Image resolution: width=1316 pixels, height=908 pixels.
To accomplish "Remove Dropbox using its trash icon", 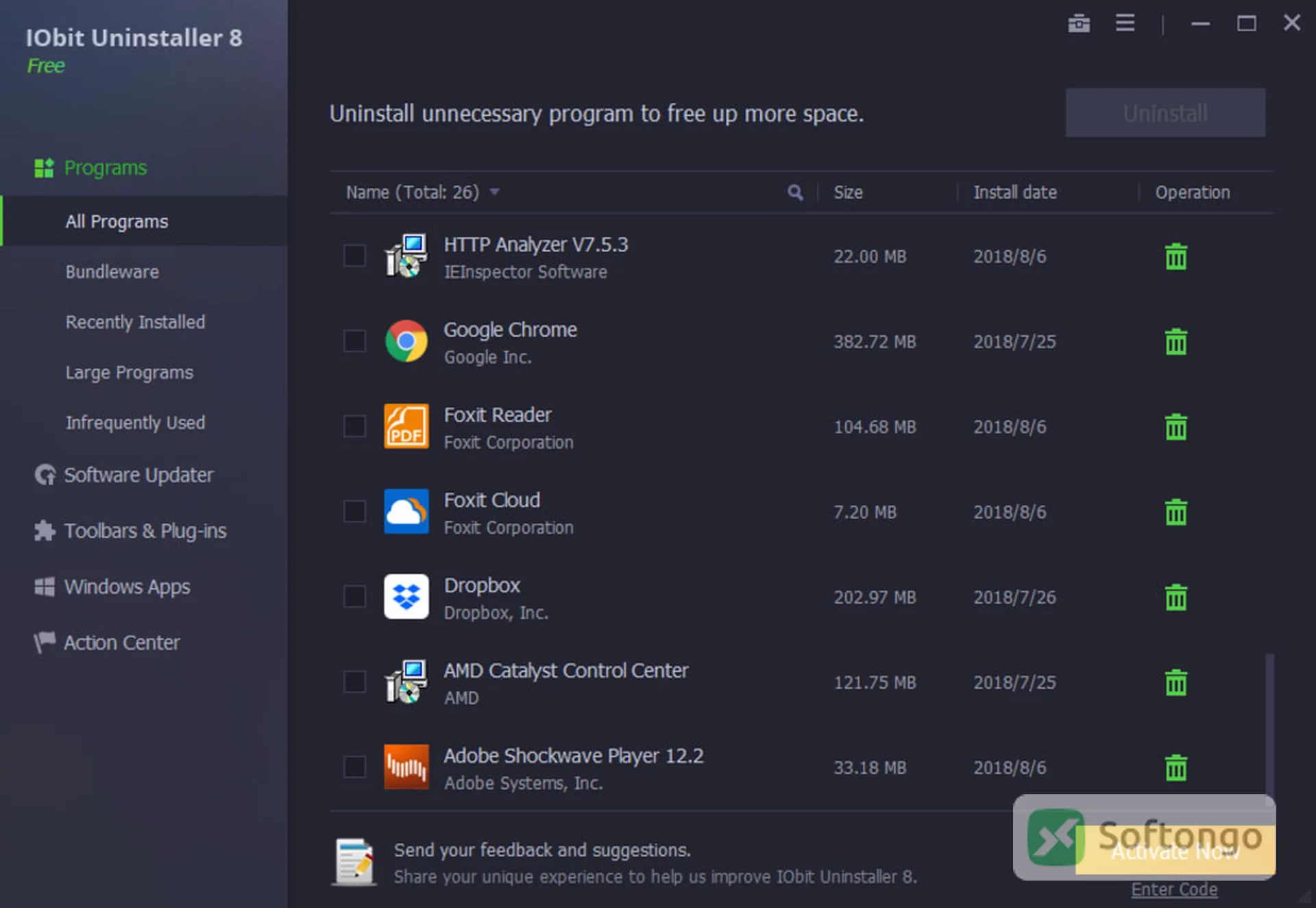I will pyautogui.click(x=1175, y=597).
